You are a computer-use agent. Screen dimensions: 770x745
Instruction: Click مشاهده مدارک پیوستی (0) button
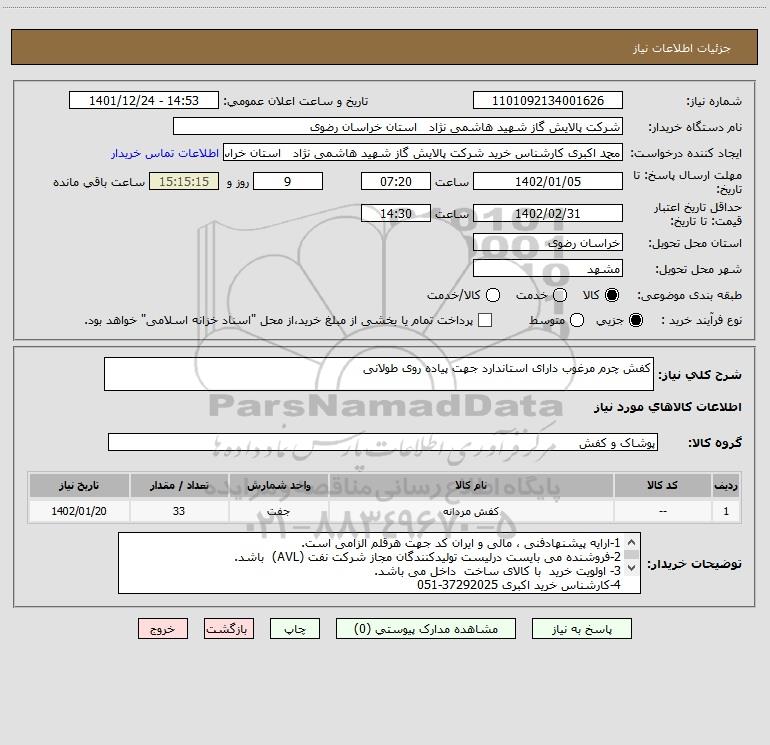tap(426, 629)
